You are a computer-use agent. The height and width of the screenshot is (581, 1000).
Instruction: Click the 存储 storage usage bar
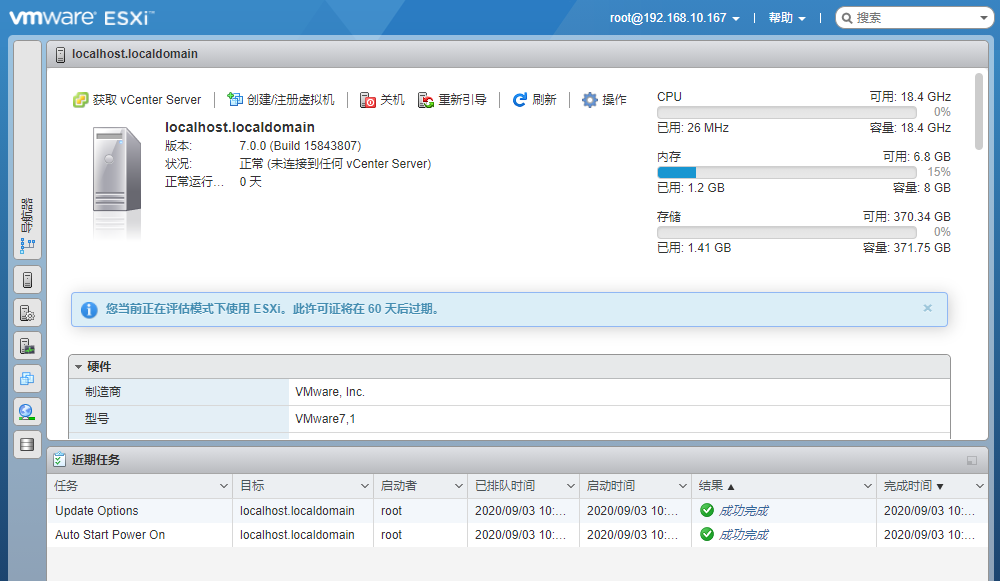click(786, 233)
